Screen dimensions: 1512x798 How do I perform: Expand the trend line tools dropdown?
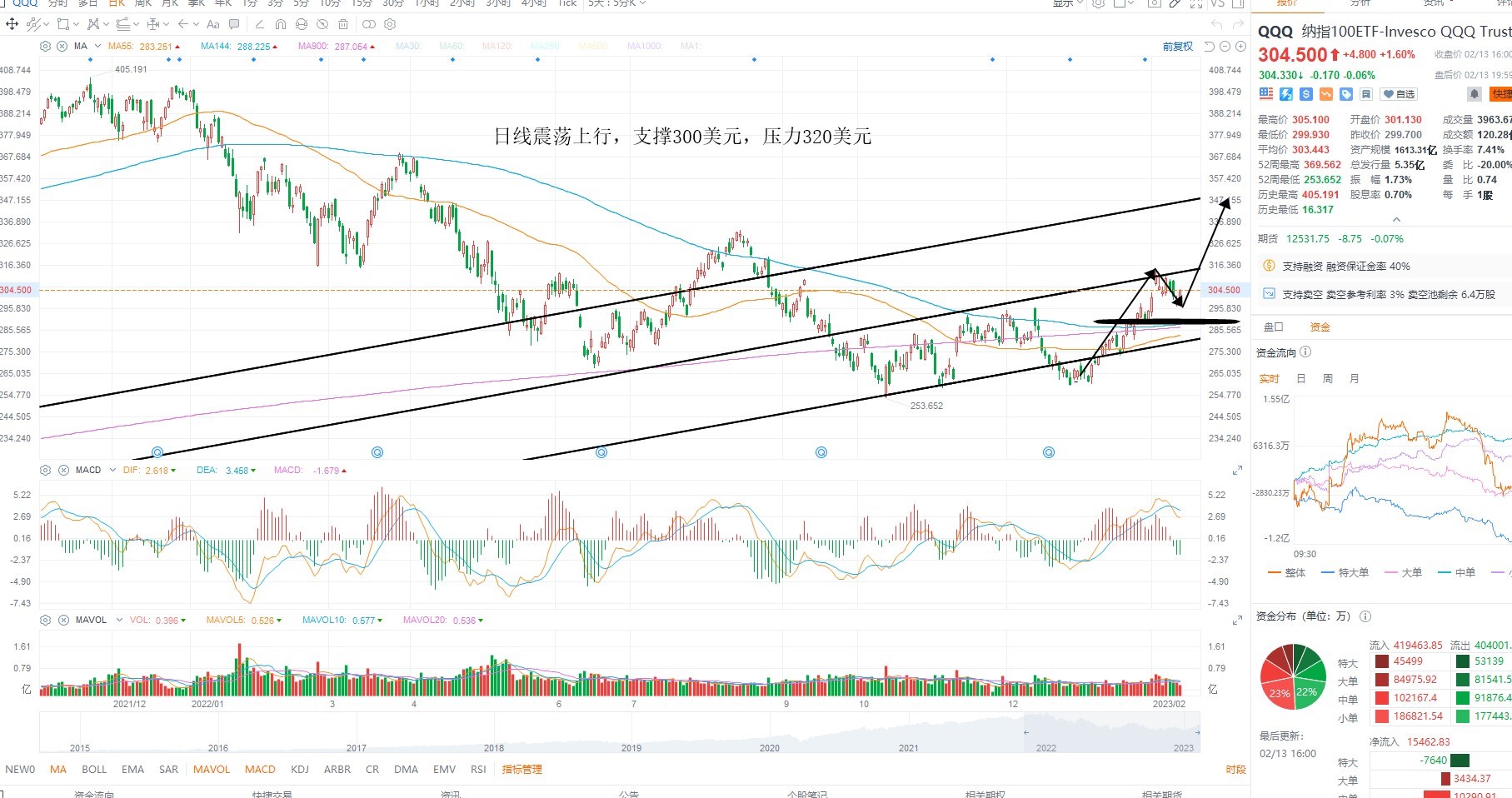pyautogui.click(x=46, y=24)
